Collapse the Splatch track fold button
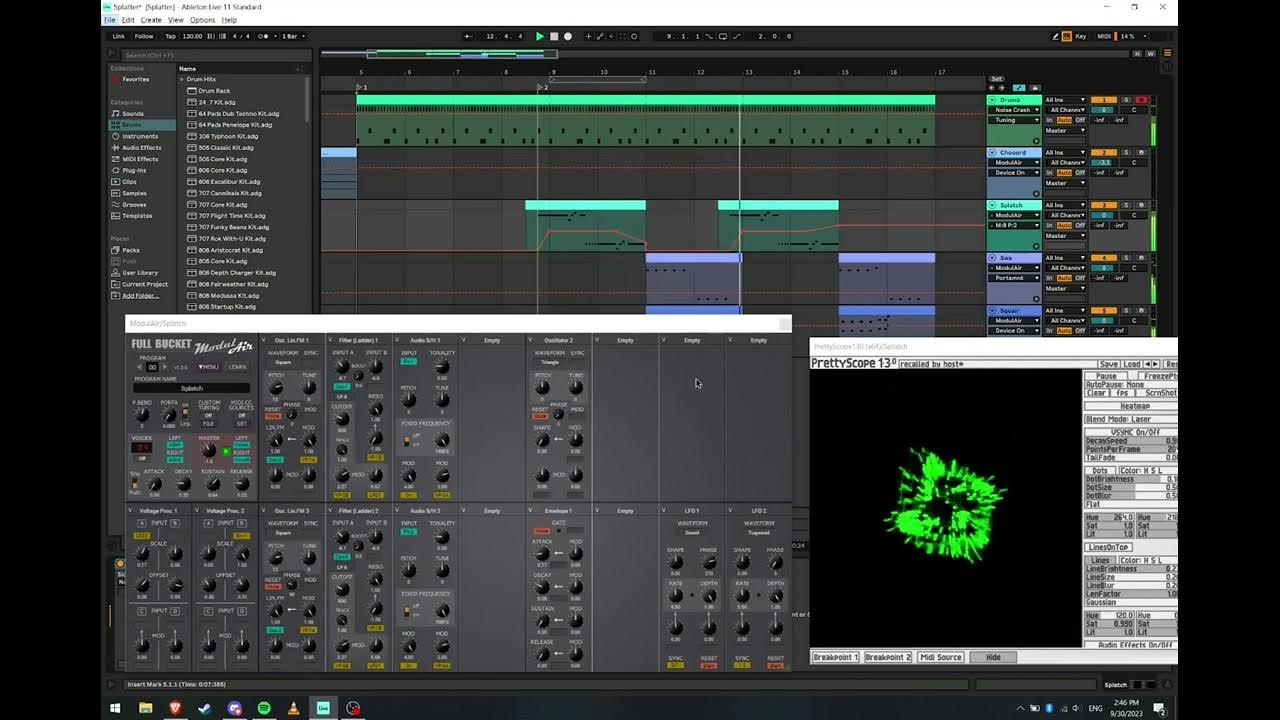The image size is (1280, 720). click(x=992, y=205)
